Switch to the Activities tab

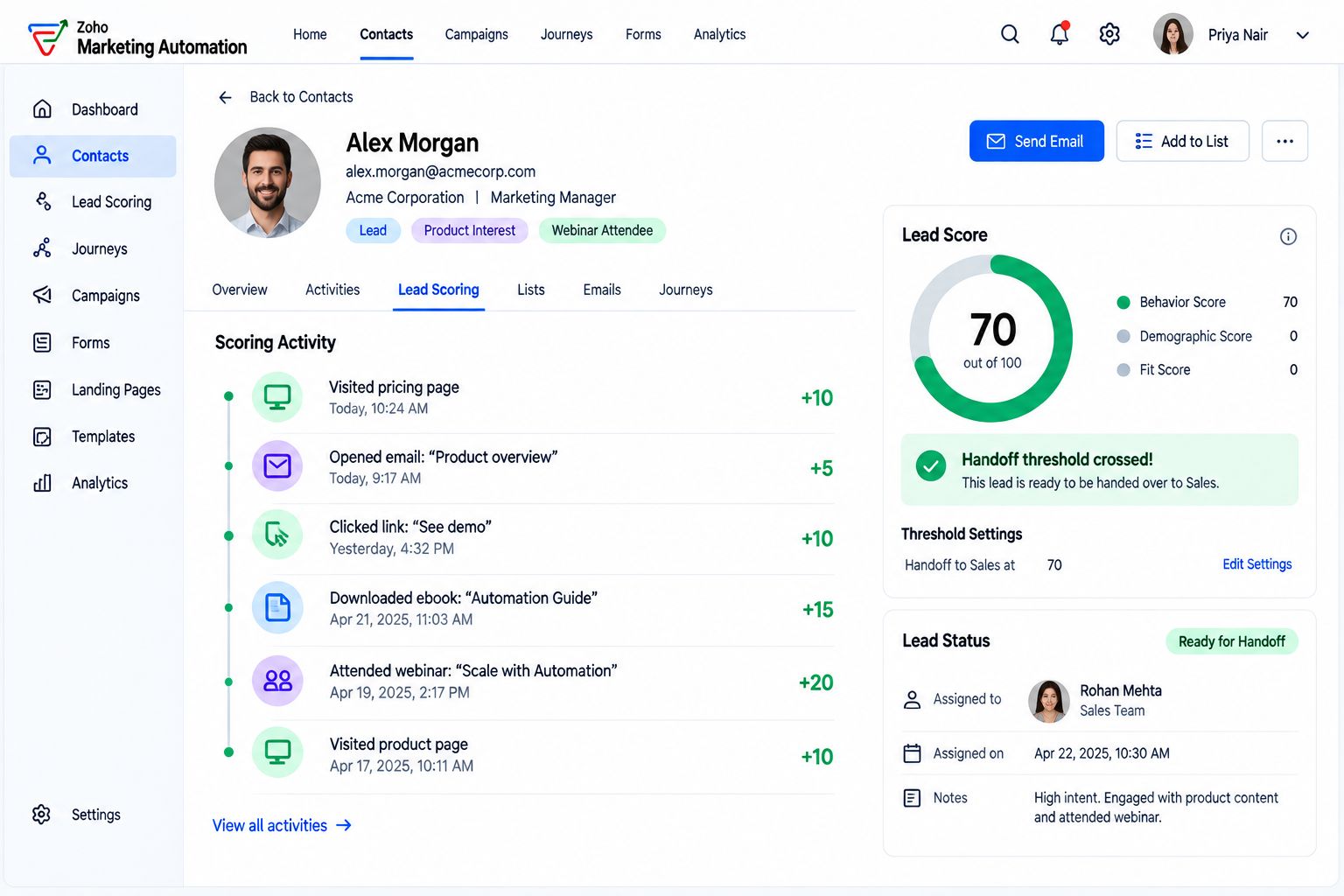tap(332, 290)
